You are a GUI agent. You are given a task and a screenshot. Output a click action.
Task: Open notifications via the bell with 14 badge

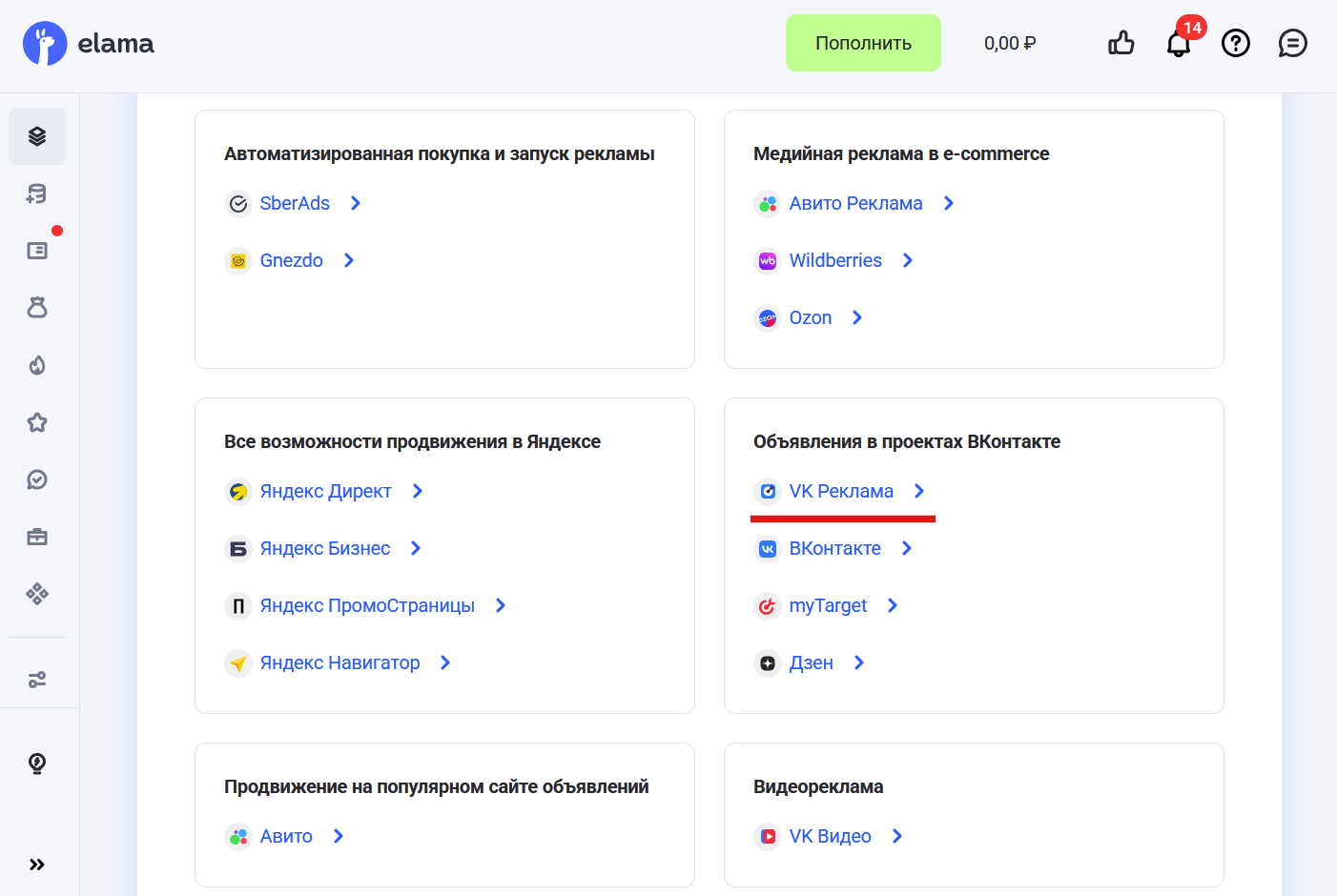click(1179, 42)
